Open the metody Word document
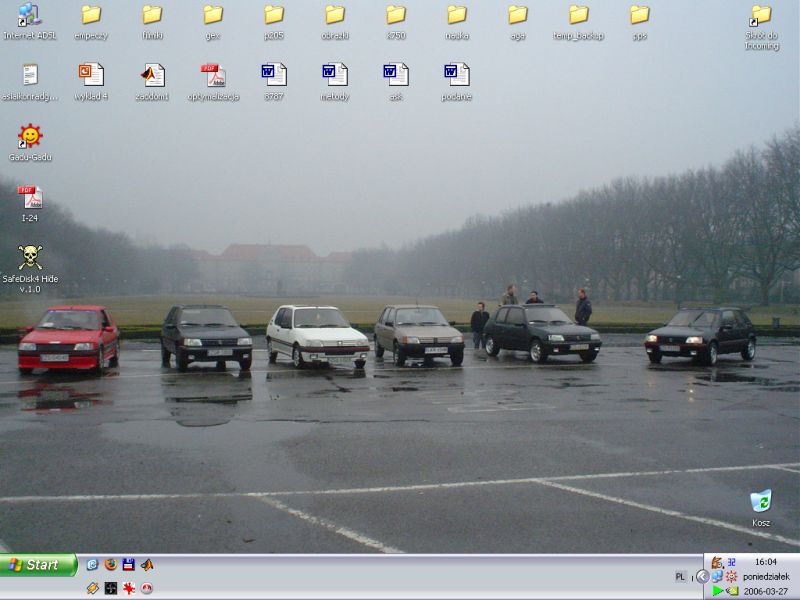This screenshot has width=800, height=600. click(x=334, y=75)
